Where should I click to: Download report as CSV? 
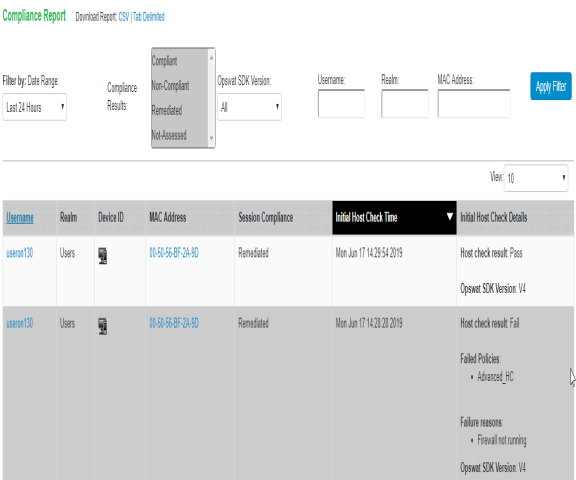click(x=124, y=17)
